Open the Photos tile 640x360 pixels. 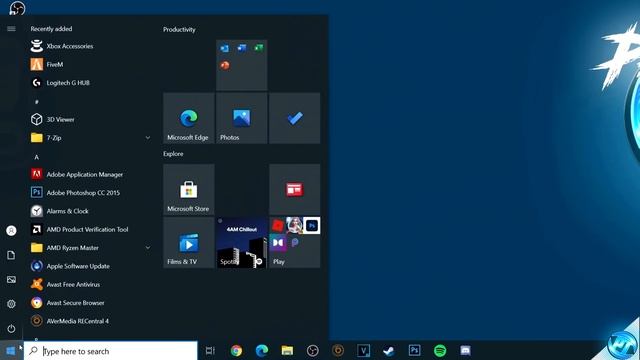pyautogui.click(x=242, y=118)
